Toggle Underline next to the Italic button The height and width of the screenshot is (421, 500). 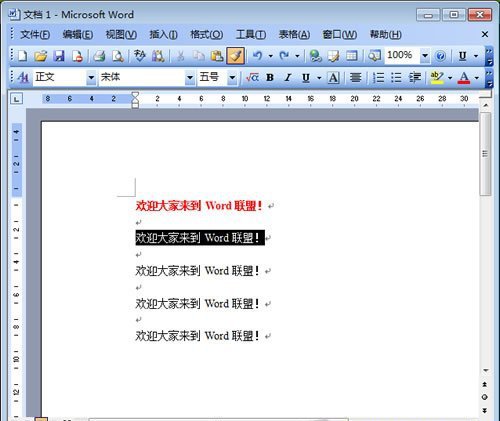[x=306, y=78]
